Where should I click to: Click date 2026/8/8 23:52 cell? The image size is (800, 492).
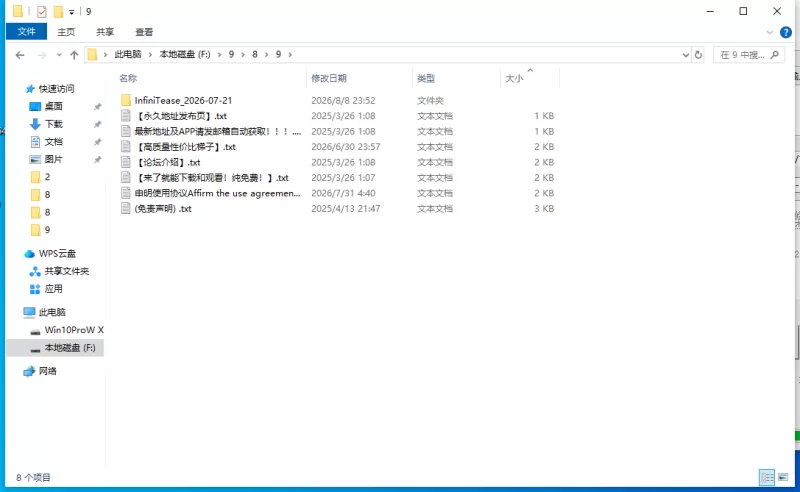coord(343,101)
